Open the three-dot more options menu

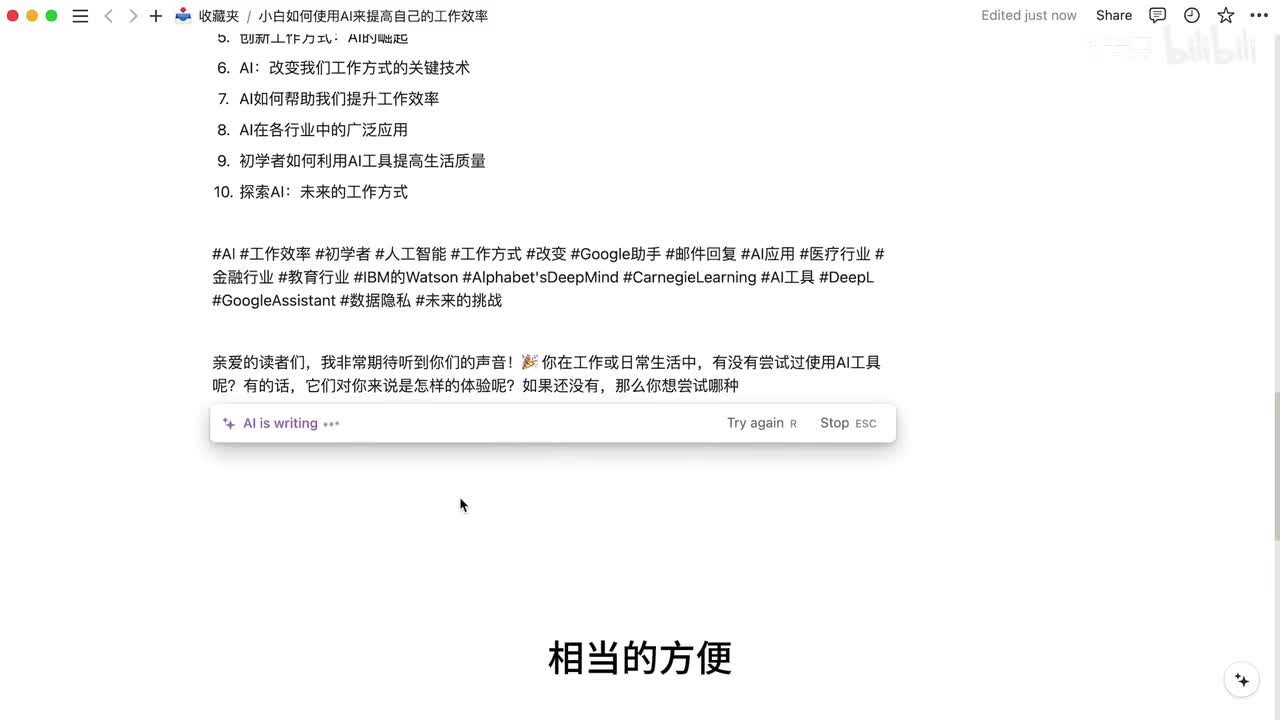tap(1258, 15)
